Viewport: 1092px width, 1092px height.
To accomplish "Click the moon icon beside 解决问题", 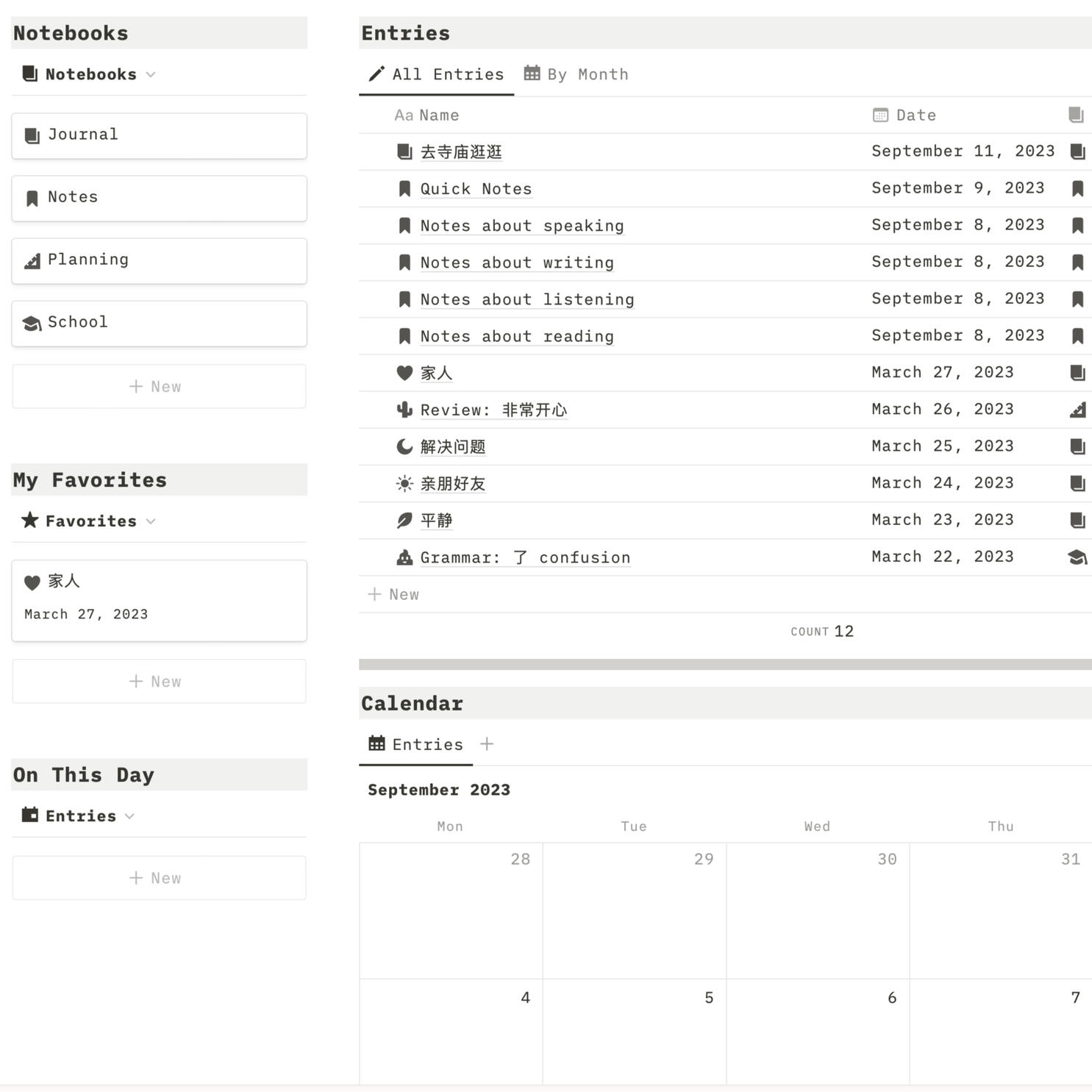I will click(404, 446).
